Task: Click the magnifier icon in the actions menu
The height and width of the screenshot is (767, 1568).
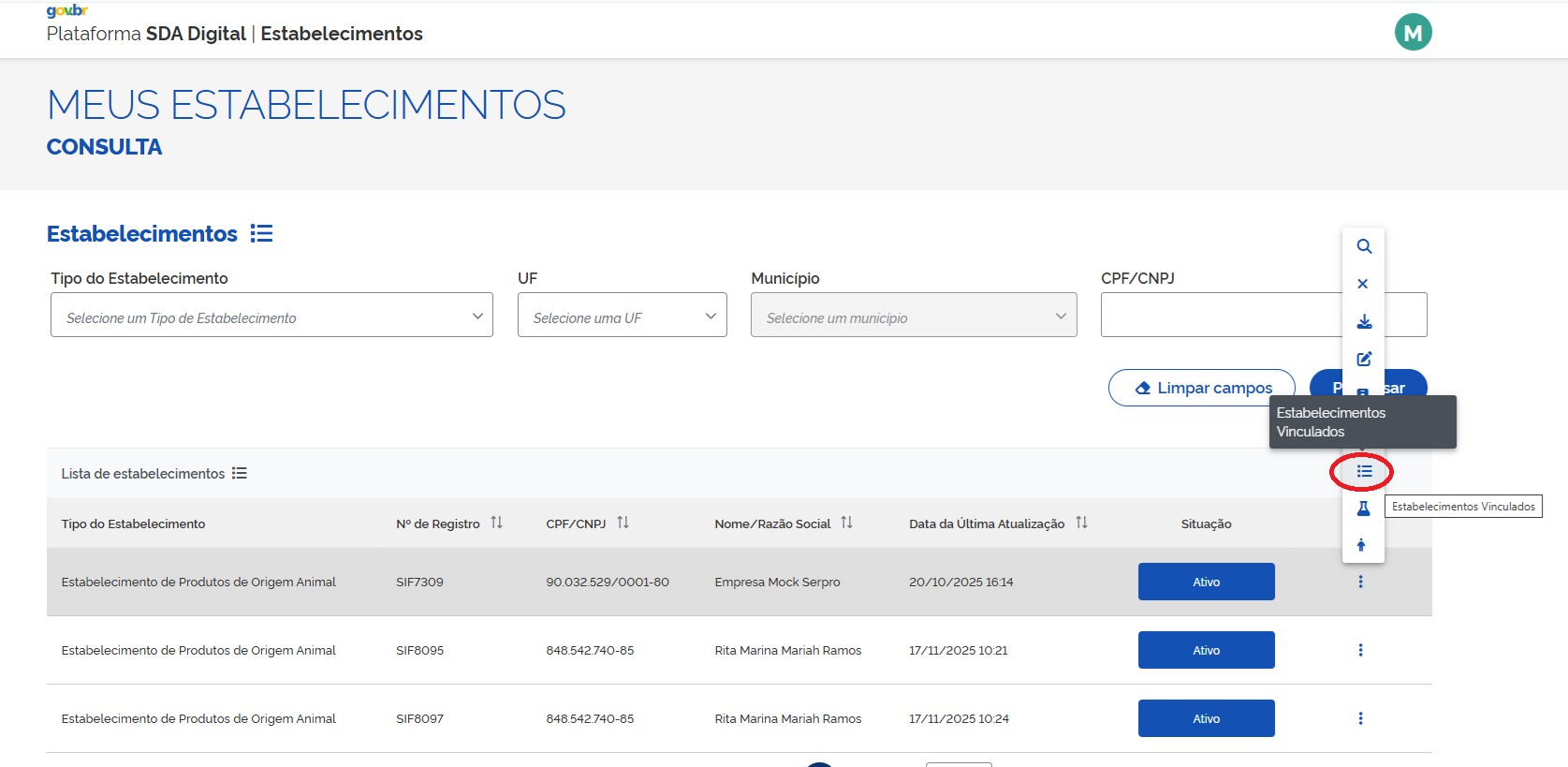Action: 1364,246
